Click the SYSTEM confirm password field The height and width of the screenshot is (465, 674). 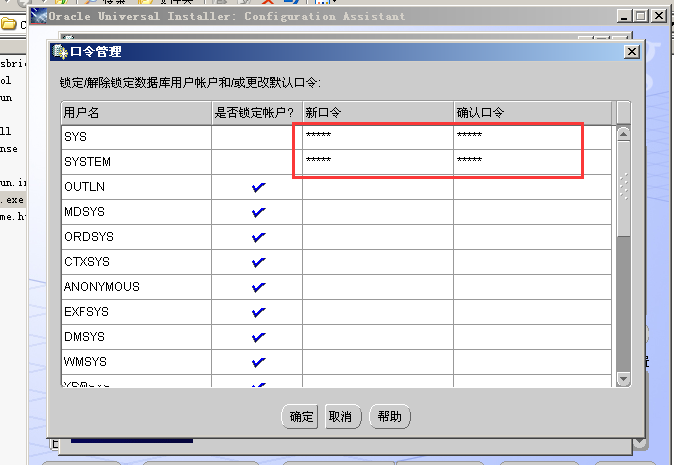pyautogui.click(x=532, y=162)
